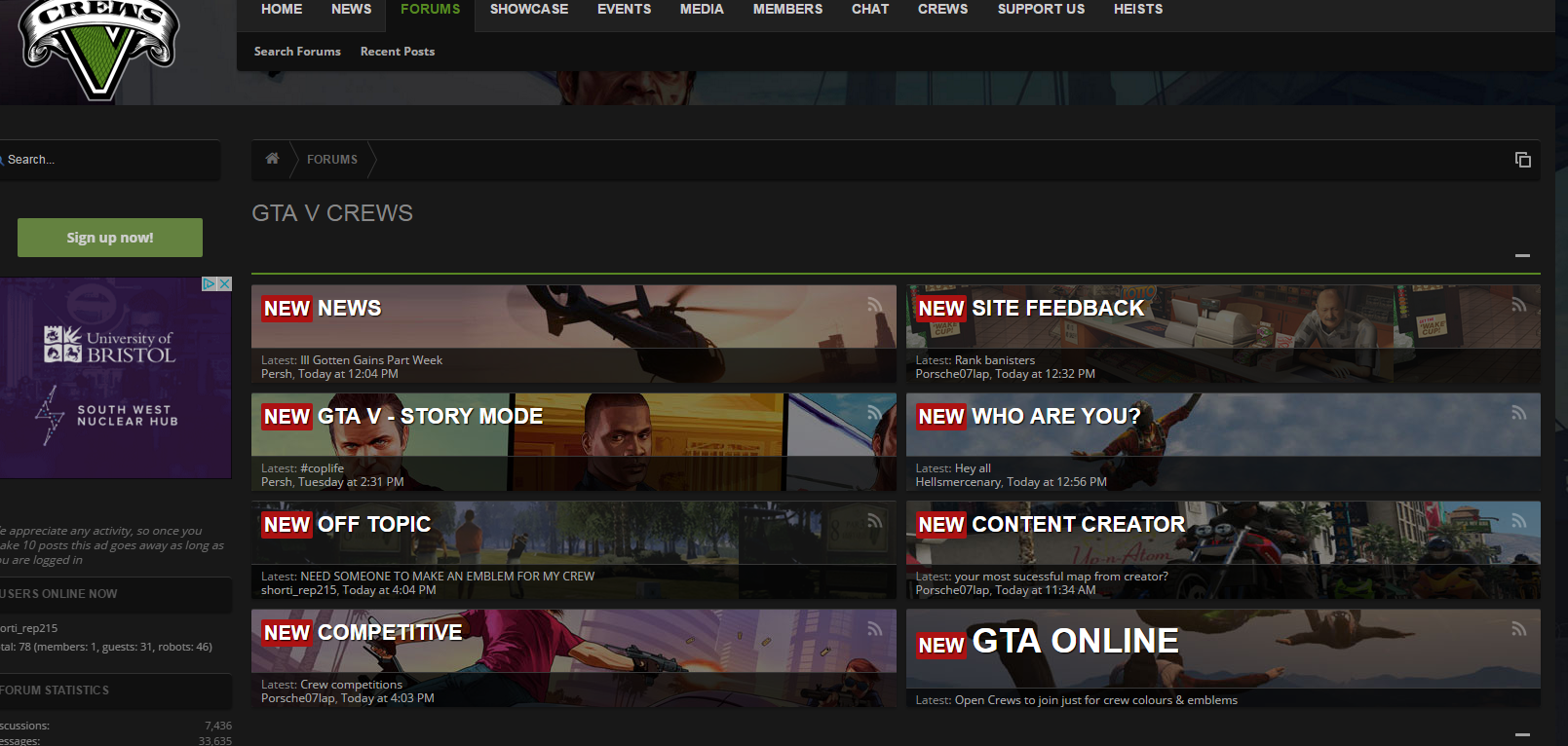Open Search Forums in sub-navigation
Screen dimensions: 1568x746
pos(297,52)
